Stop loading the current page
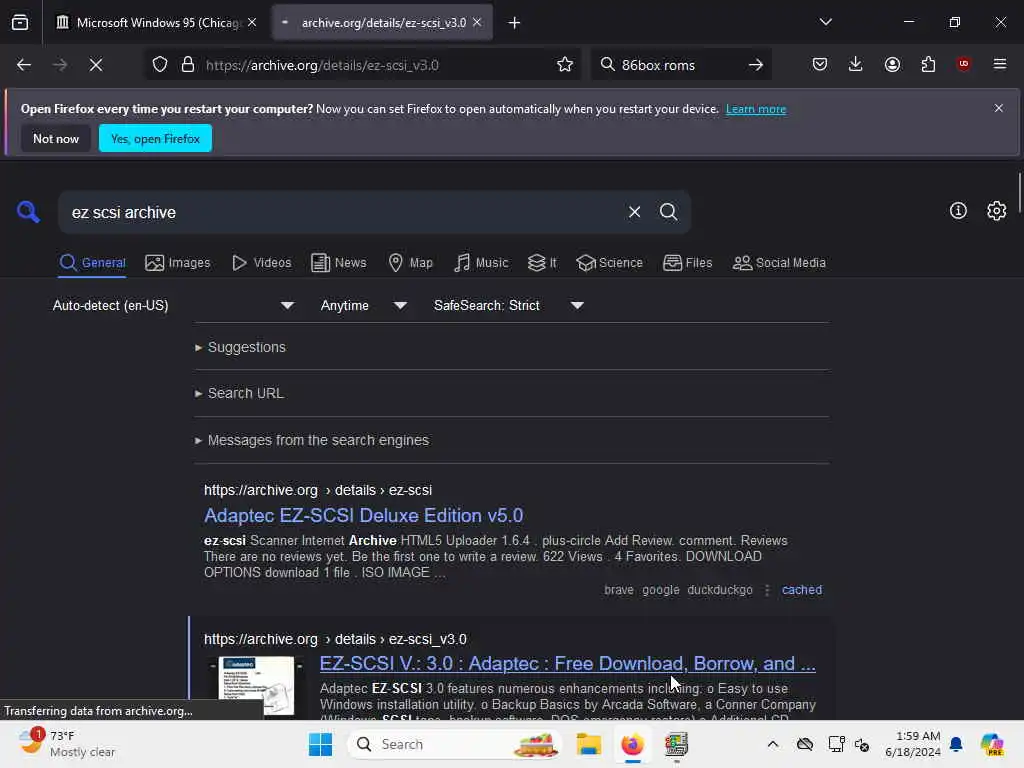Screen dimensions: 1024x768 click(x=96, y=65)
